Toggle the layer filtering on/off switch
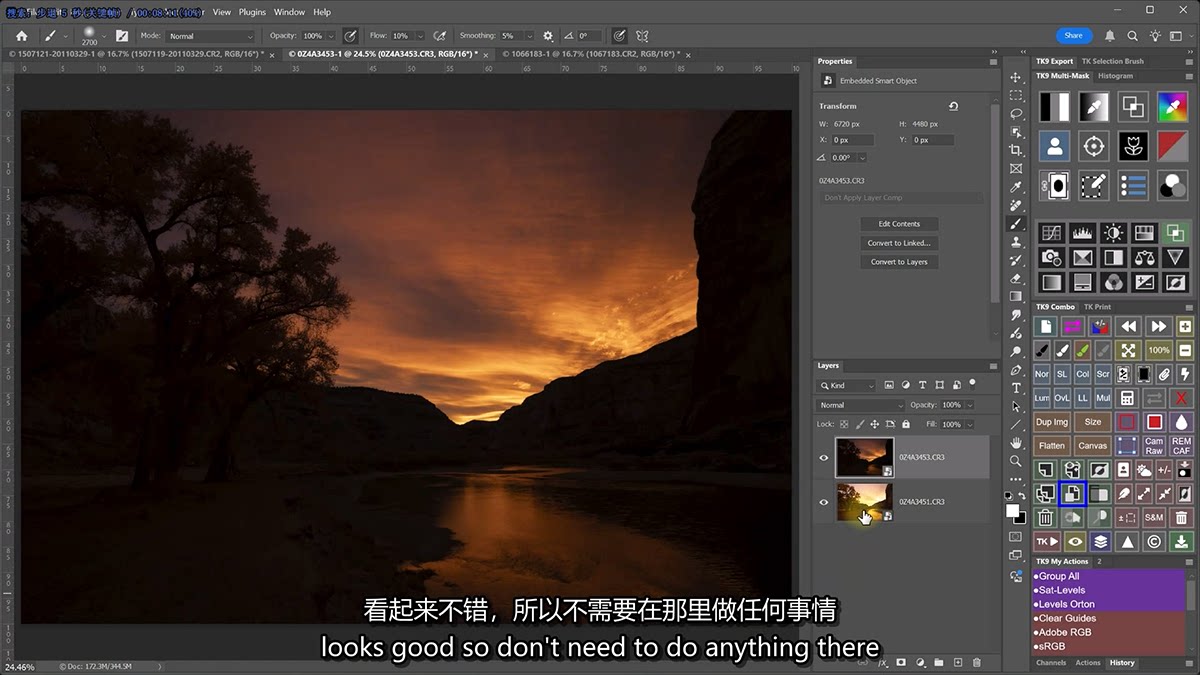 pos(973,382)
